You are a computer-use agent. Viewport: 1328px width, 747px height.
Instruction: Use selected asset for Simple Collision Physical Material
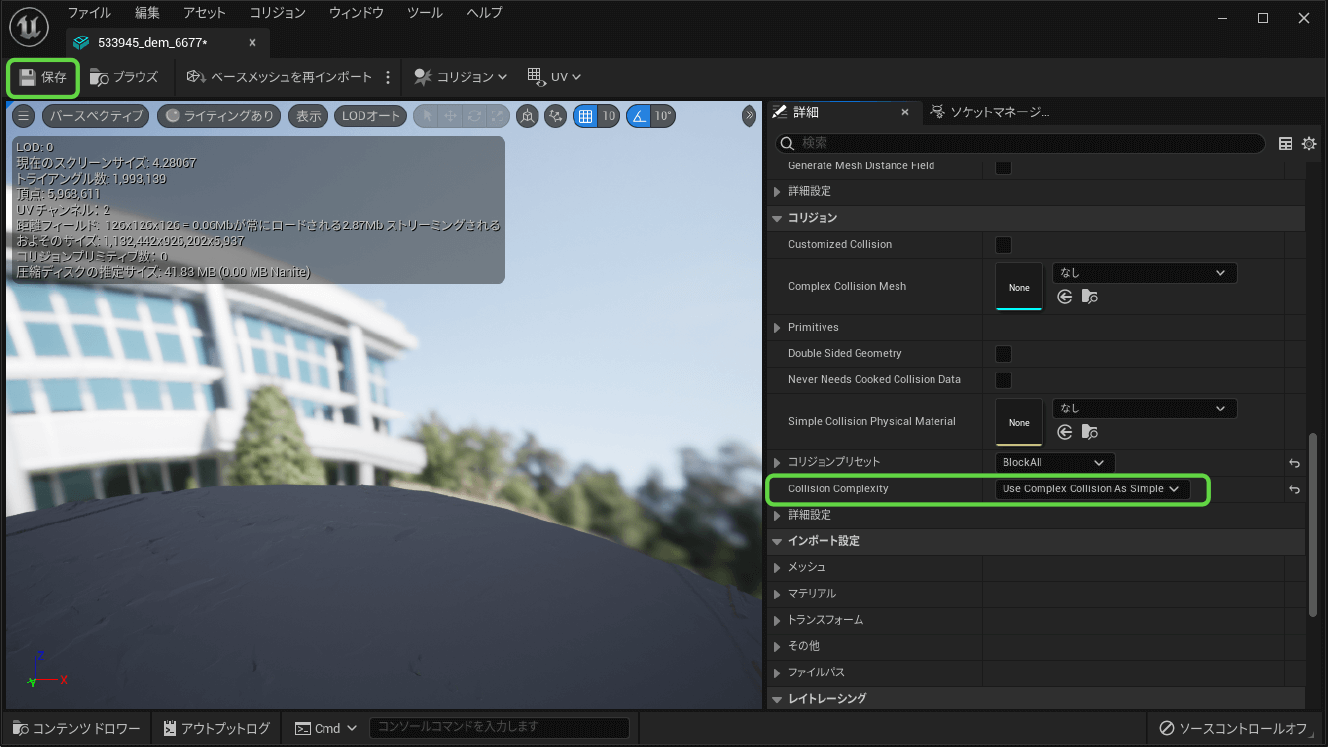coord(1064,432)
